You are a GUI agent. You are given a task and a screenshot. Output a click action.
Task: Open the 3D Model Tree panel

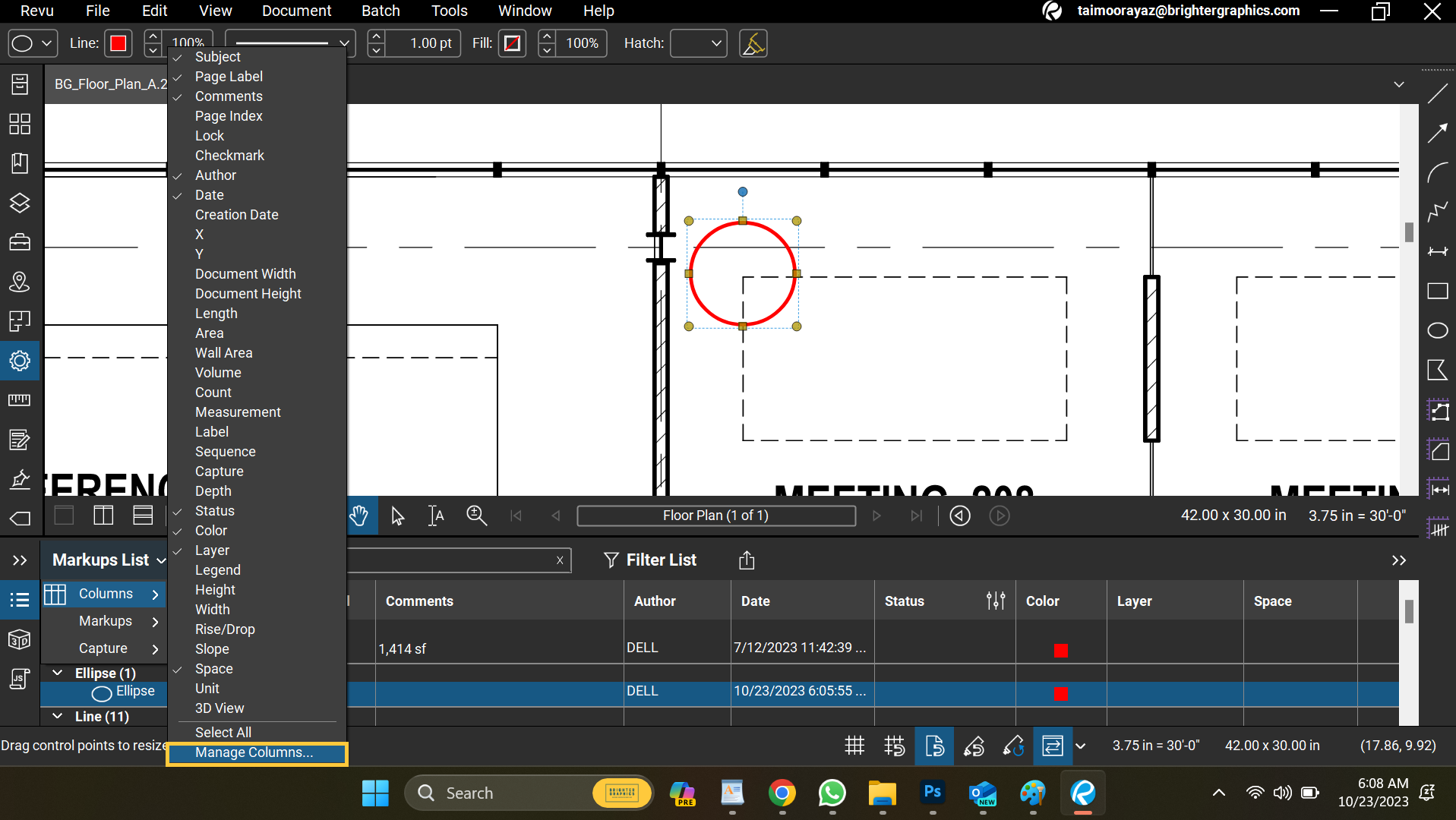[19, 639]
